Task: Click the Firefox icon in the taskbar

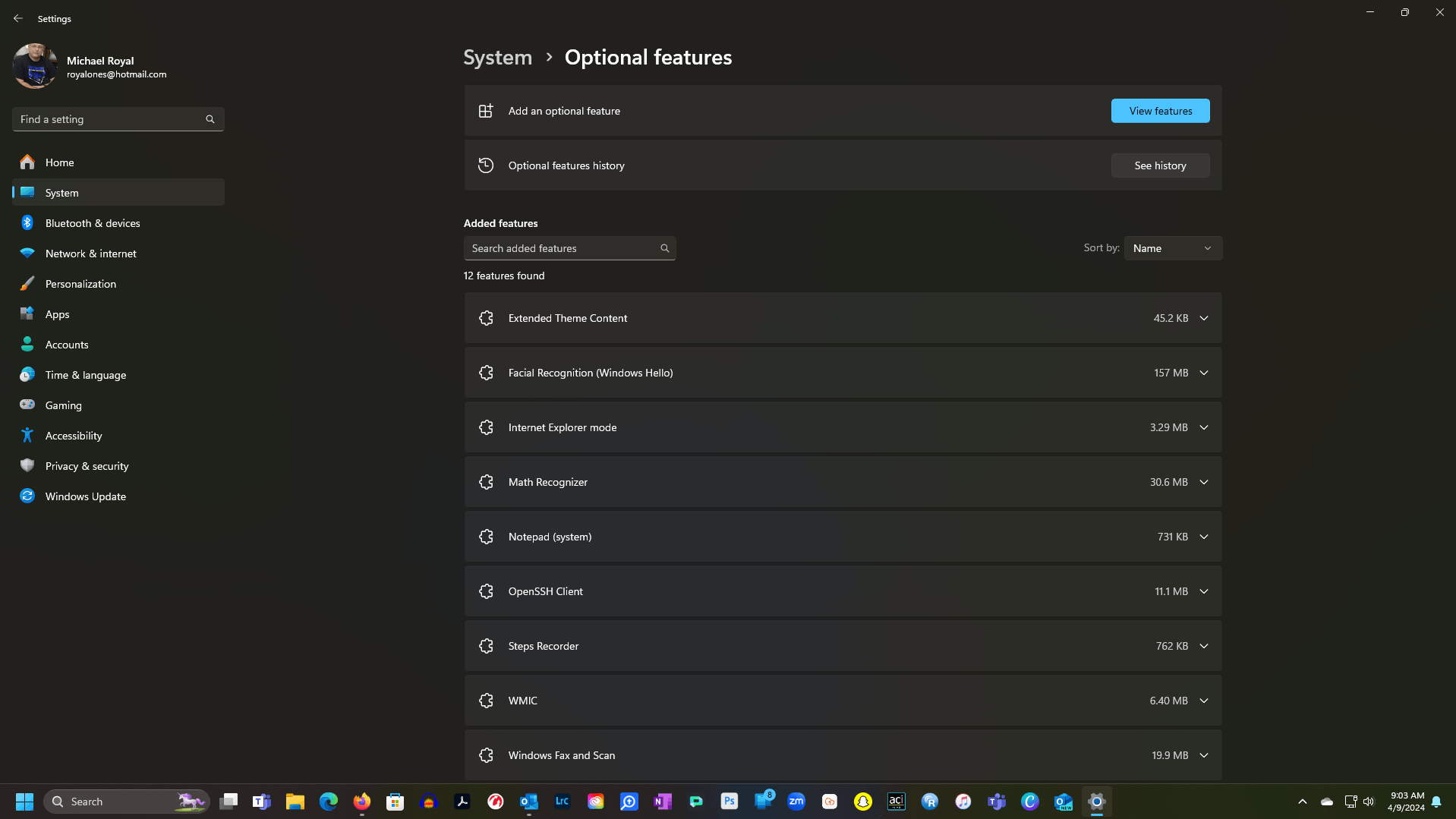Action: tap(362, 802)
